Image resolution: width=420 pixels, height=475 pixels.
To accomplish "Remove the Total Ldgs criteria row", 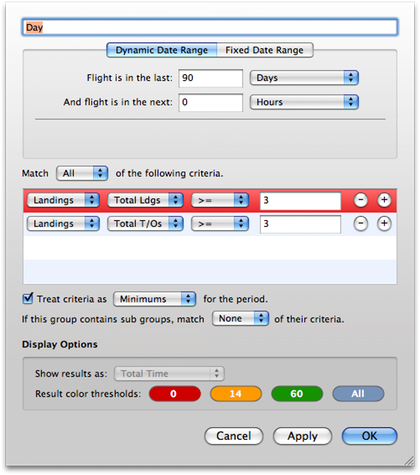I will (361, 200).
